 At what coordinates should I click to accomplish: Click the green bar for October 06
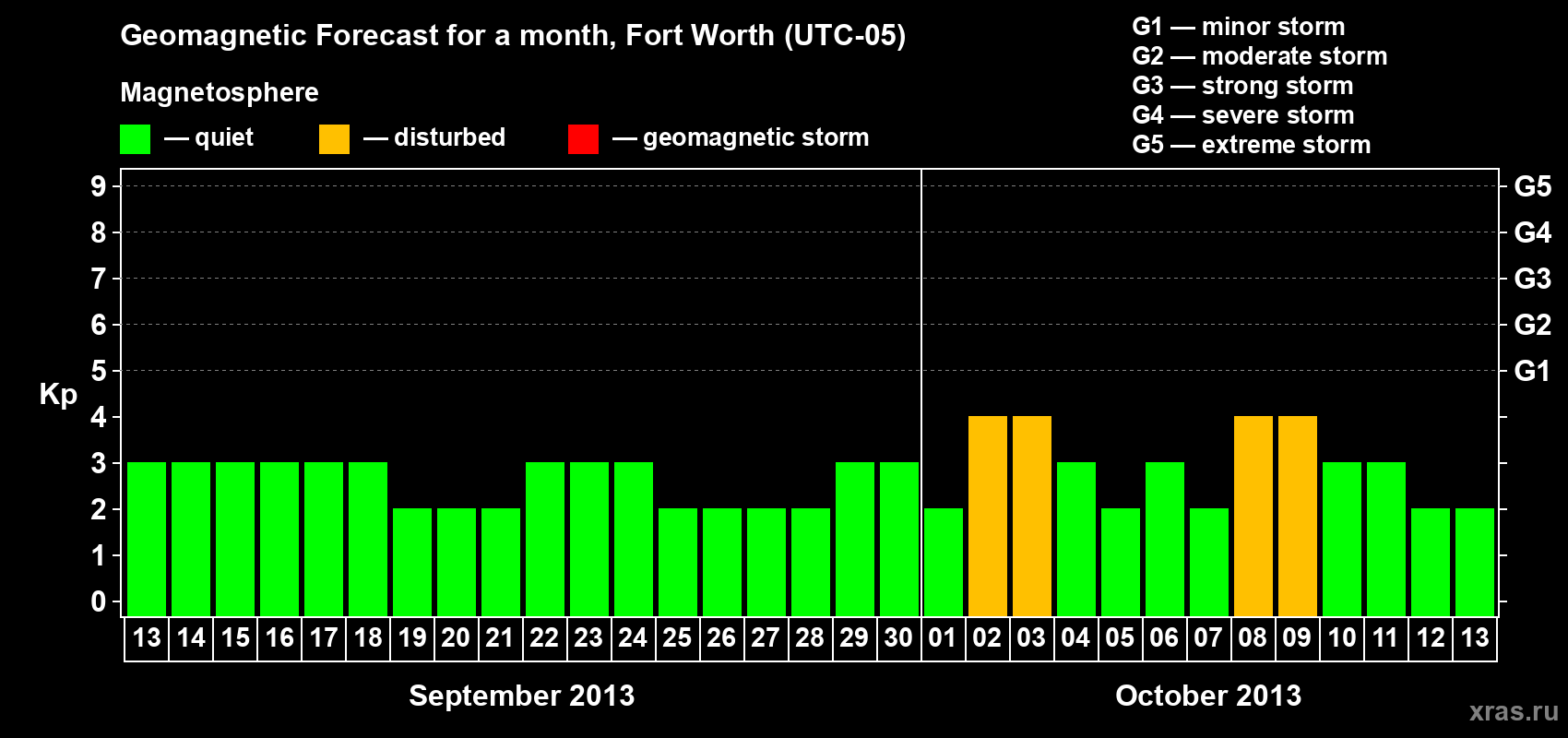pyautogui.click(x=1165, y=539)
